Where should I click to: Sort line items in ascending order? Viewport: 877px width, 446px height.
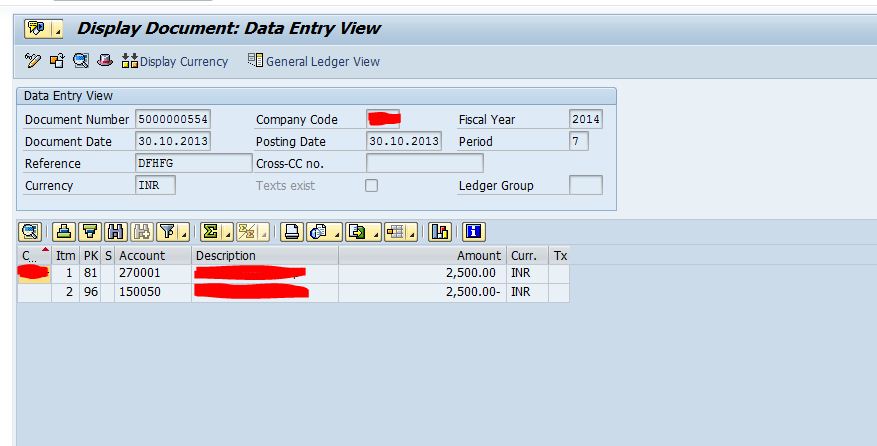[x=64, y=232]
